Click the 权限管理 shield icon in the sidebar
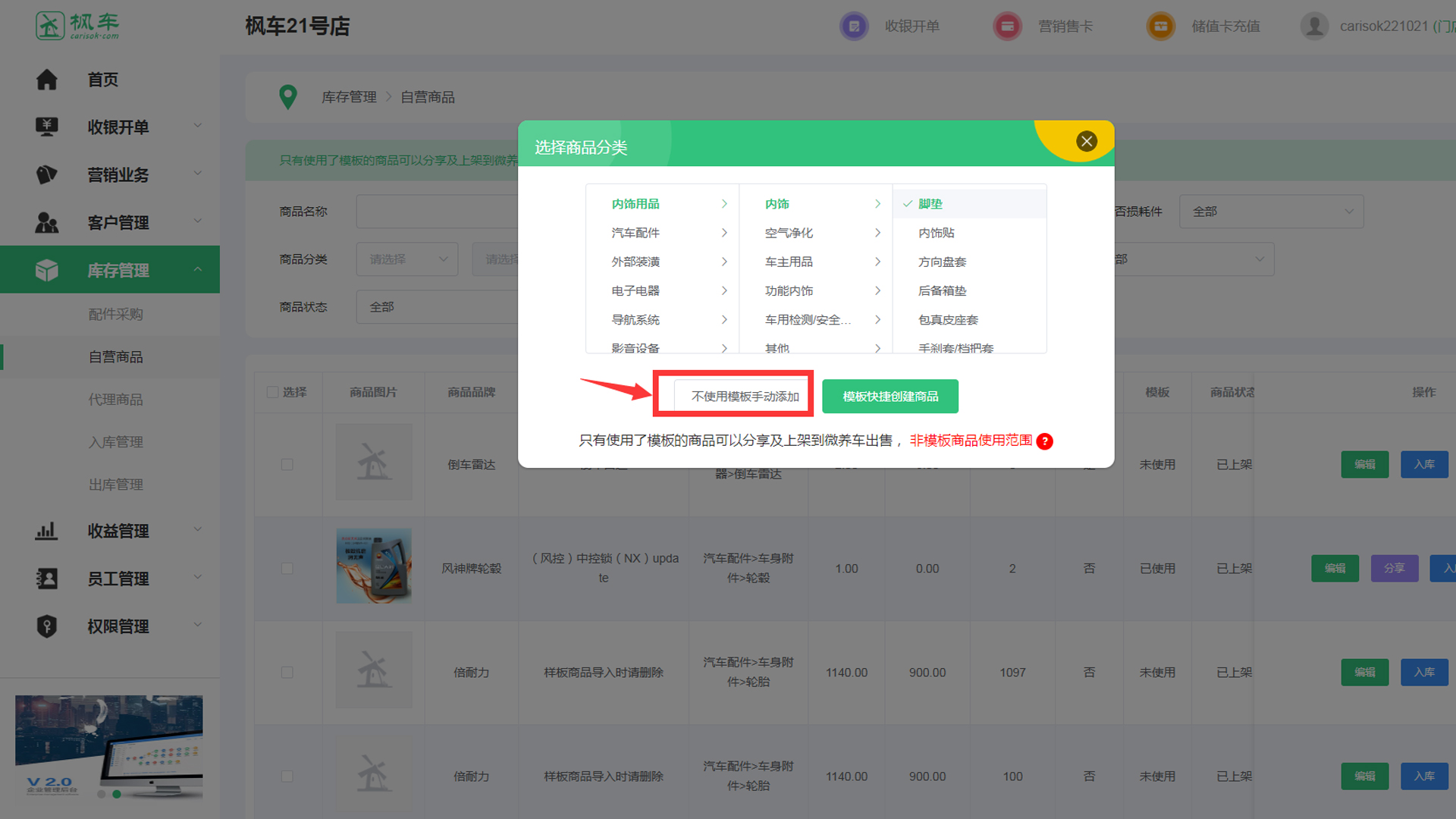The height and width of the screenshot is (819, 1456). (x=47, y=626)
